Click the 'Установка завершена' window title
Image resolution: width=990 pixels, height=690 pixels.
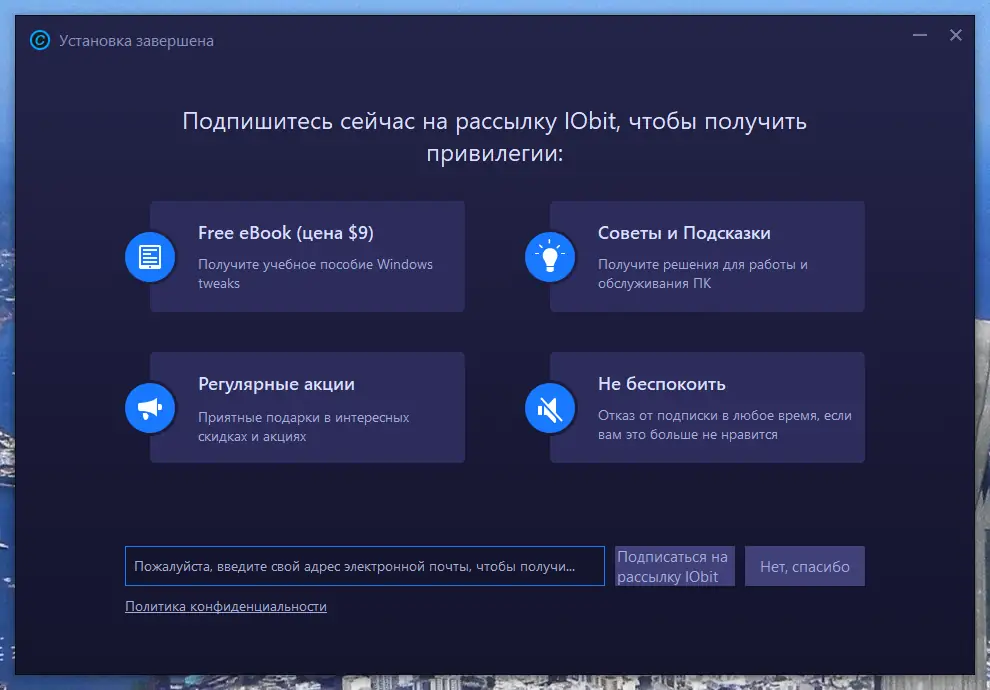(x=136, y=41)
